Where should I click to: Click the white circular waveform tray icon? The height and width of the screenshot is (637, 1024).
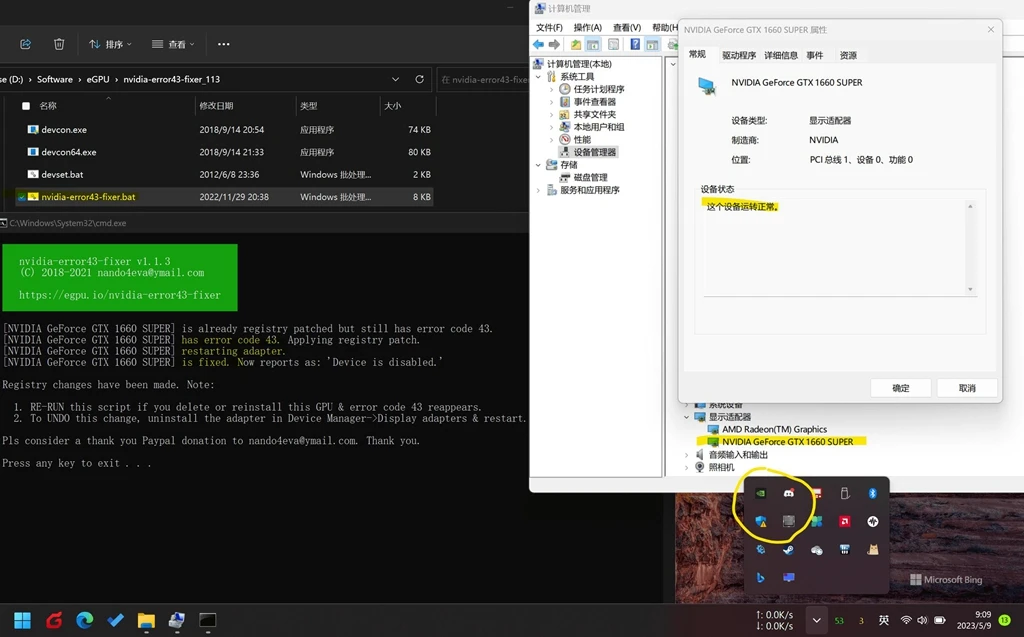pyautogui.click(x=872, y=521)
